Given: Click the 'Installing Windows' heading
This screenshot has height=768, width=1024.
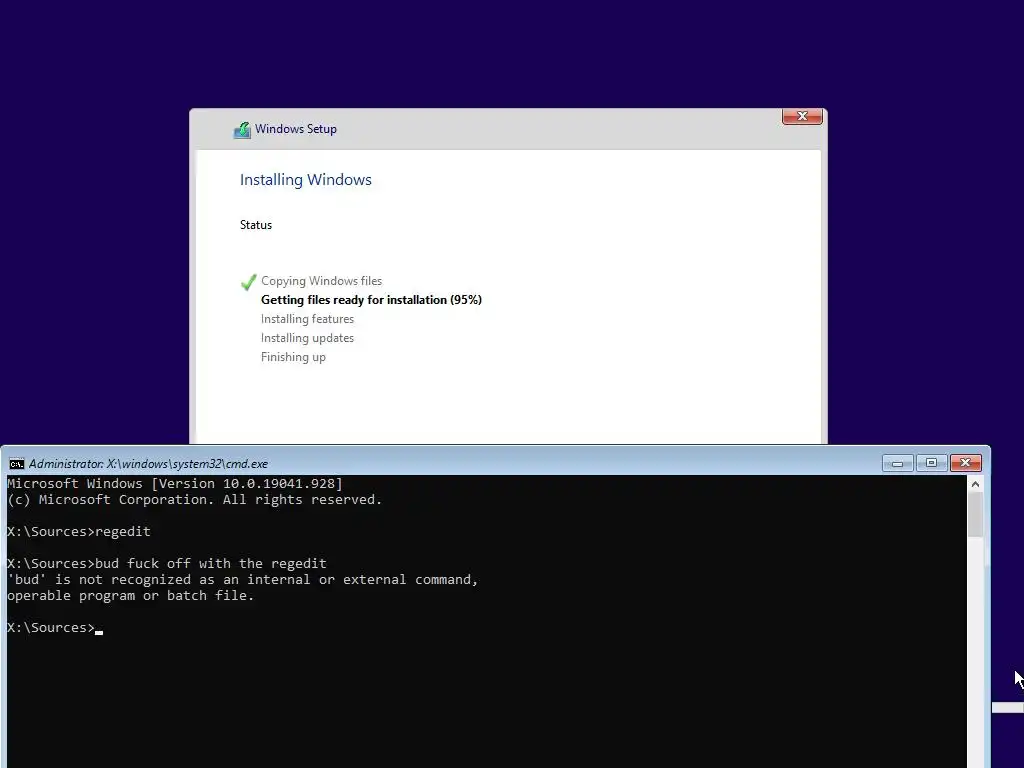Looking at the screenshot, I should 306,180.
